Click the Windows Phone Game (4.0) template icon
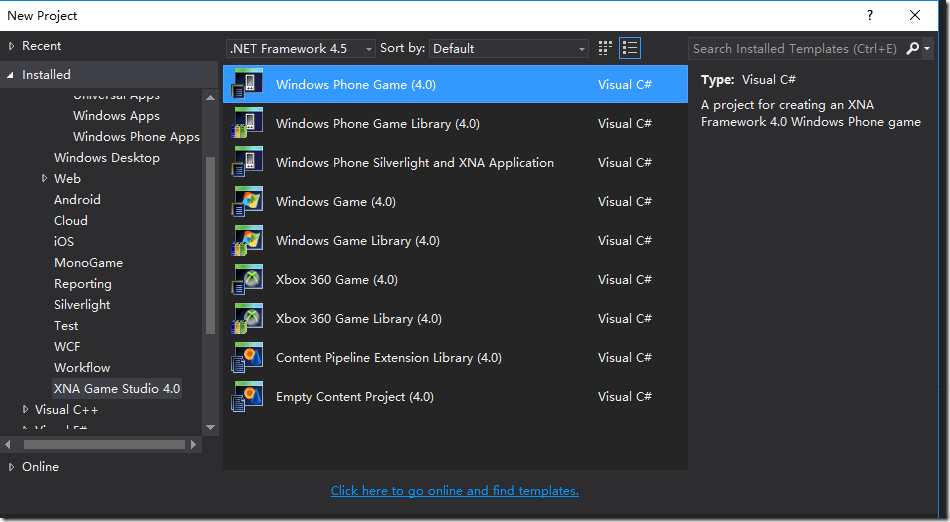The width and height of the screenshot is (950, 522). [x=247, y=84]
